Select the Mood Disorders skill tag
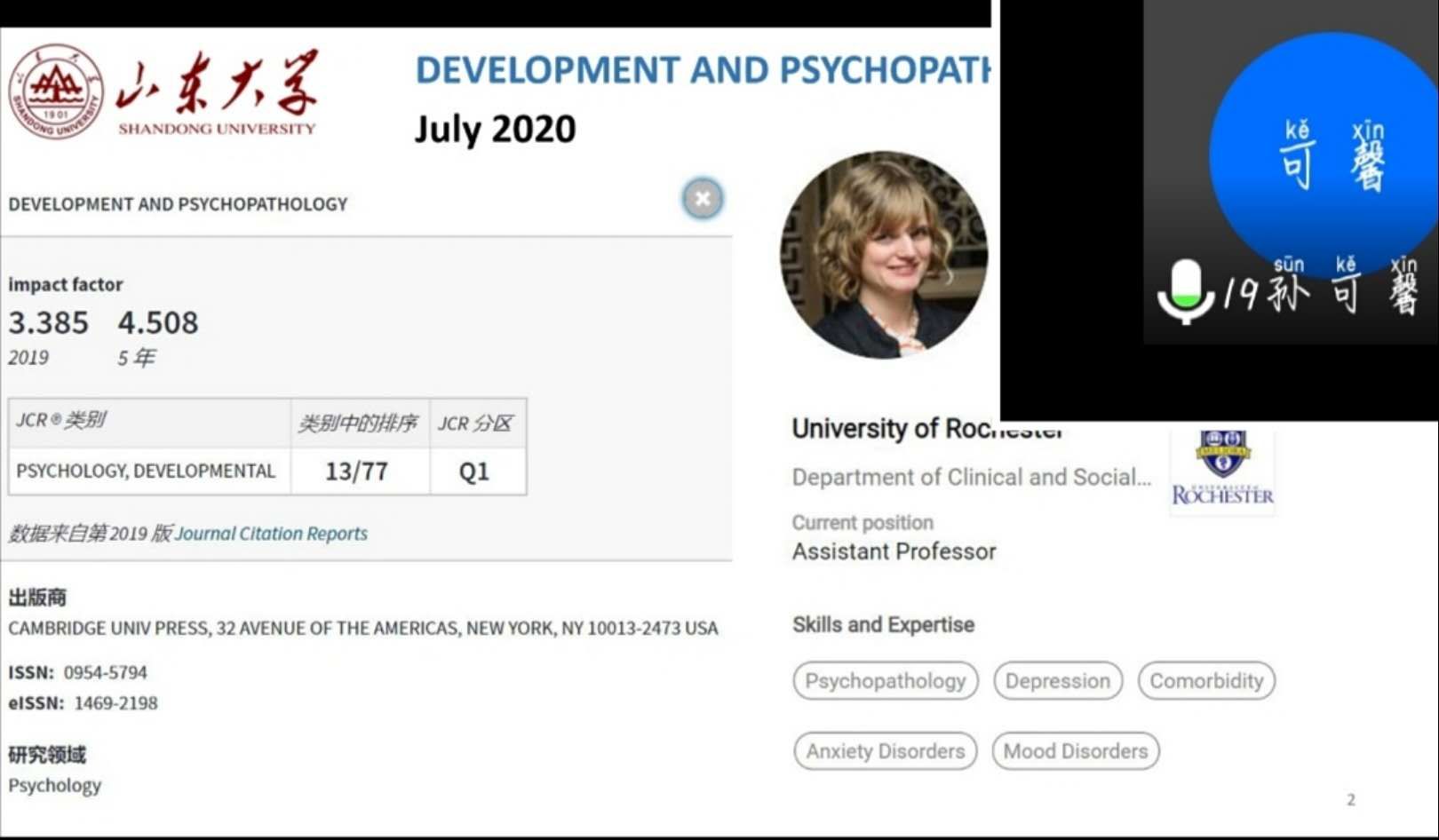 (x=1075, y=751)
